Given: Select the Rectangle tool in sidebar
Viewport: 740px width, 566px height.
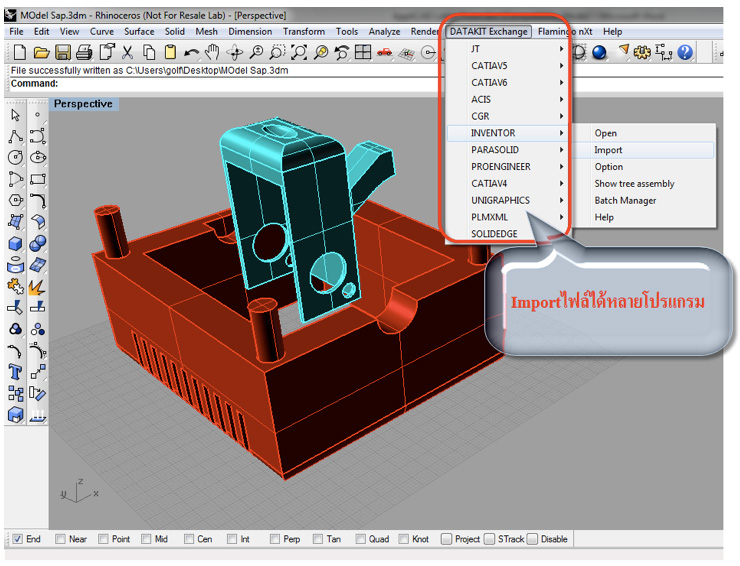Looking at the screenshot, I should [38, 179].
